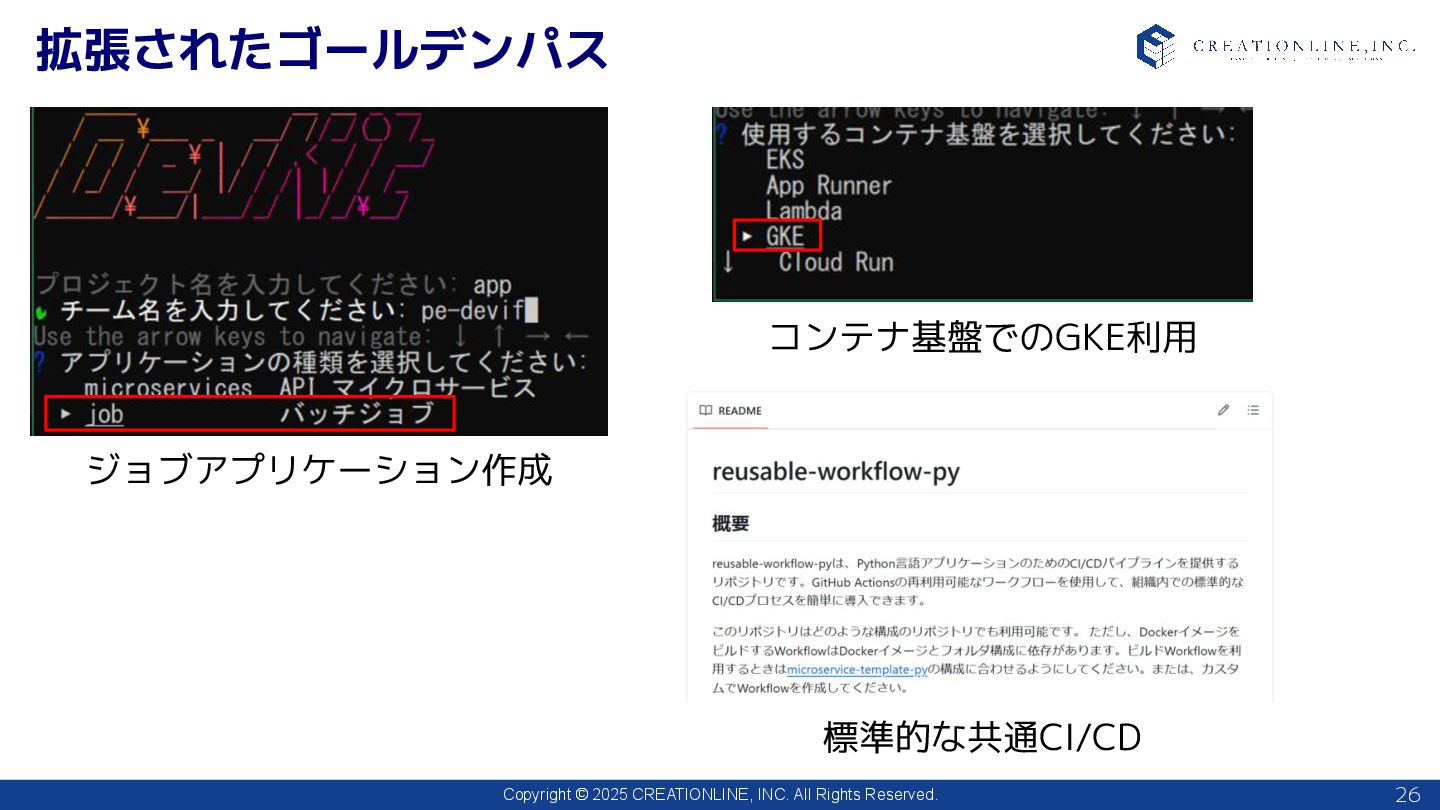This screenshot has width=1440, height=810.
Task: Click the slide page number 26
Action: tap(1407, 795)
